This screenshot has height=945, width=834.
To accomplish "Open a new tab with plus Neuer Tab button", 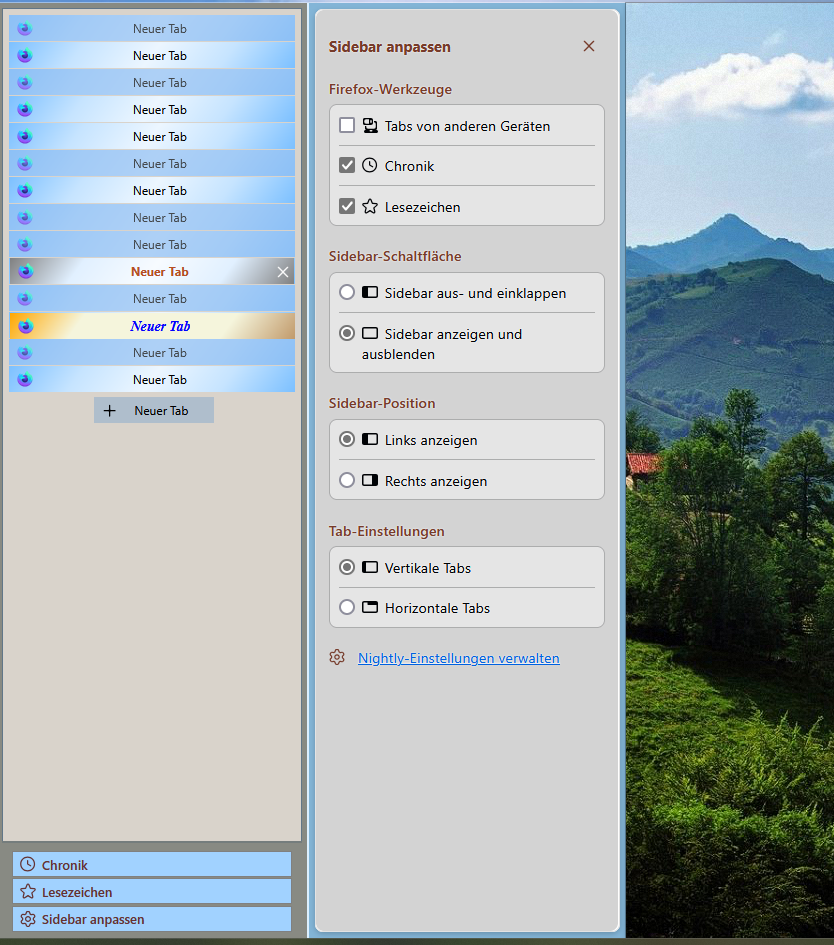I will pyautogui.click(x=154, y=410).
